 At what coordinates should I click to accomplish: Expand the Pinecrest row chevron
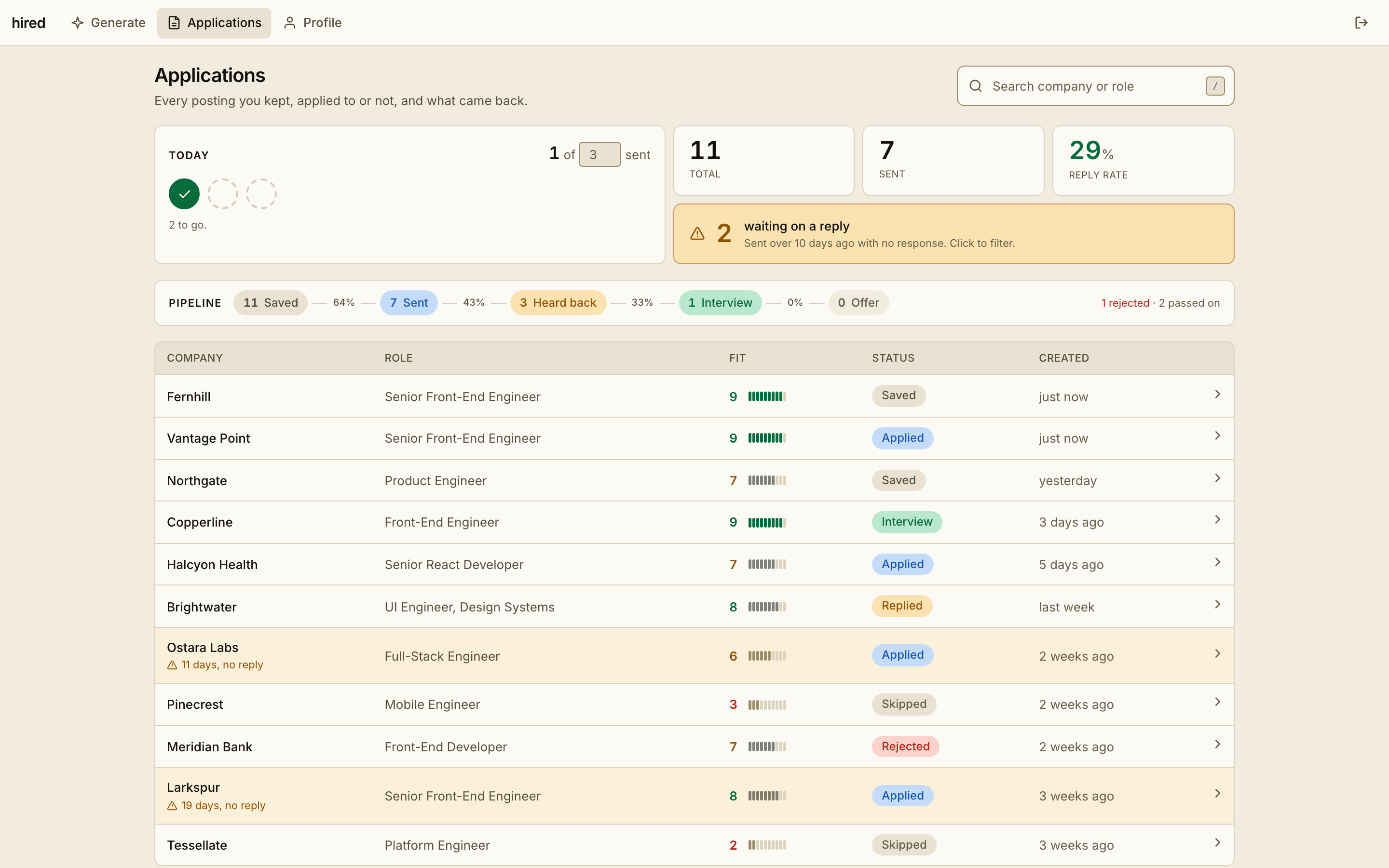(1217, 702)
